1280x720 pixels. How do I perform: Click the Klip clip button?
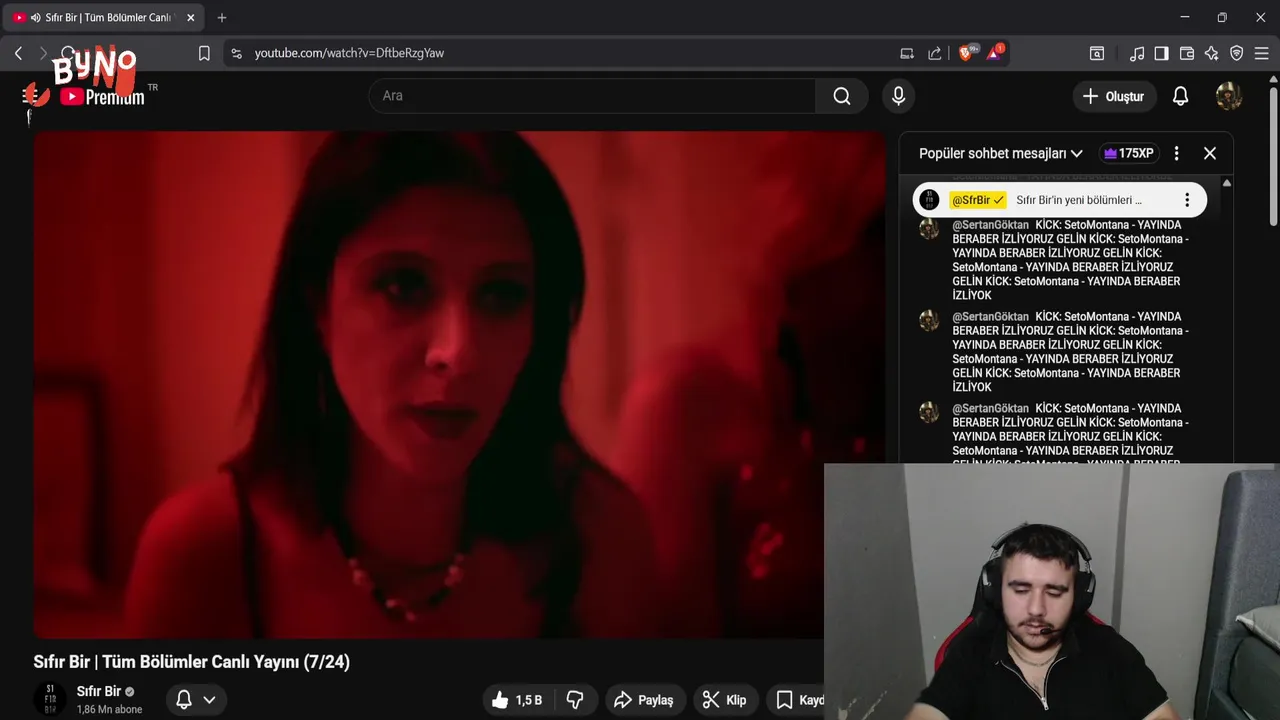[x=725, y=700]
